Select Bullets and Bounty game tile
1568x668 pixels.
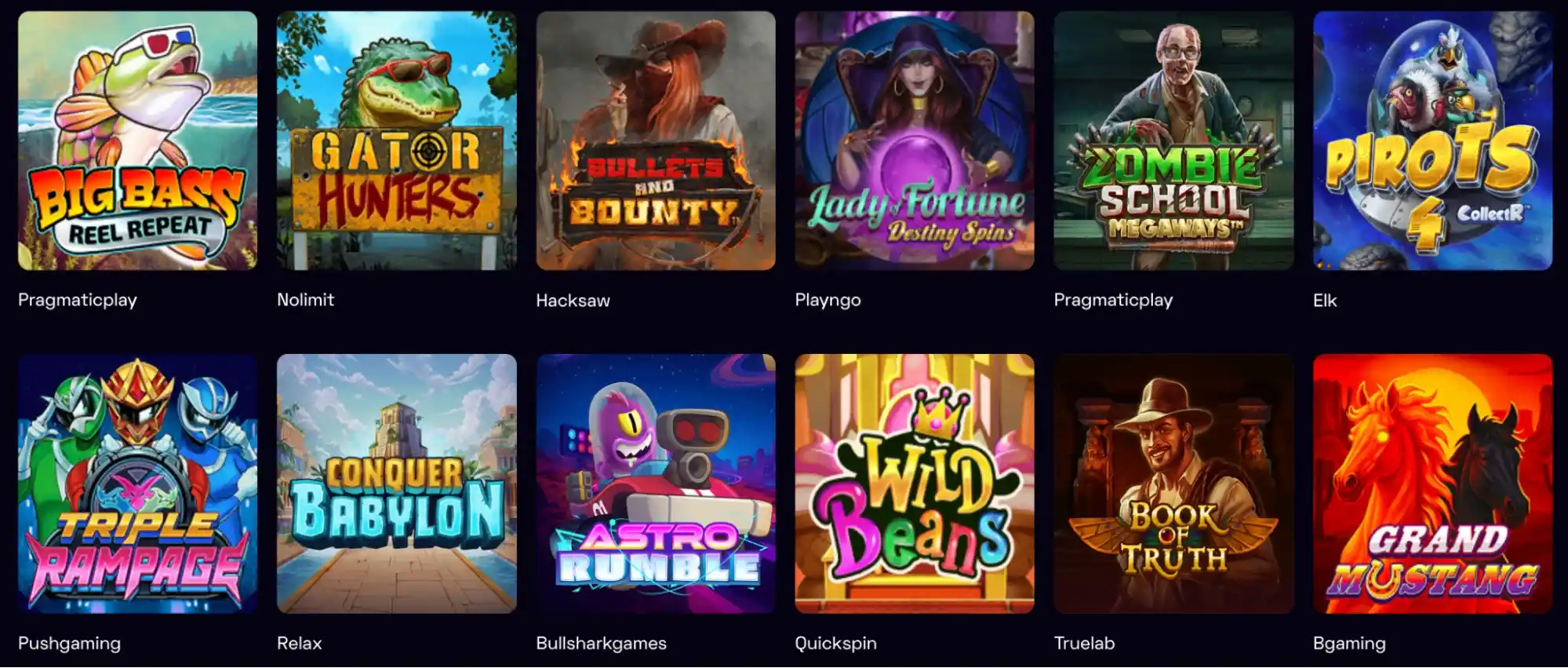[x=656, y=141]
